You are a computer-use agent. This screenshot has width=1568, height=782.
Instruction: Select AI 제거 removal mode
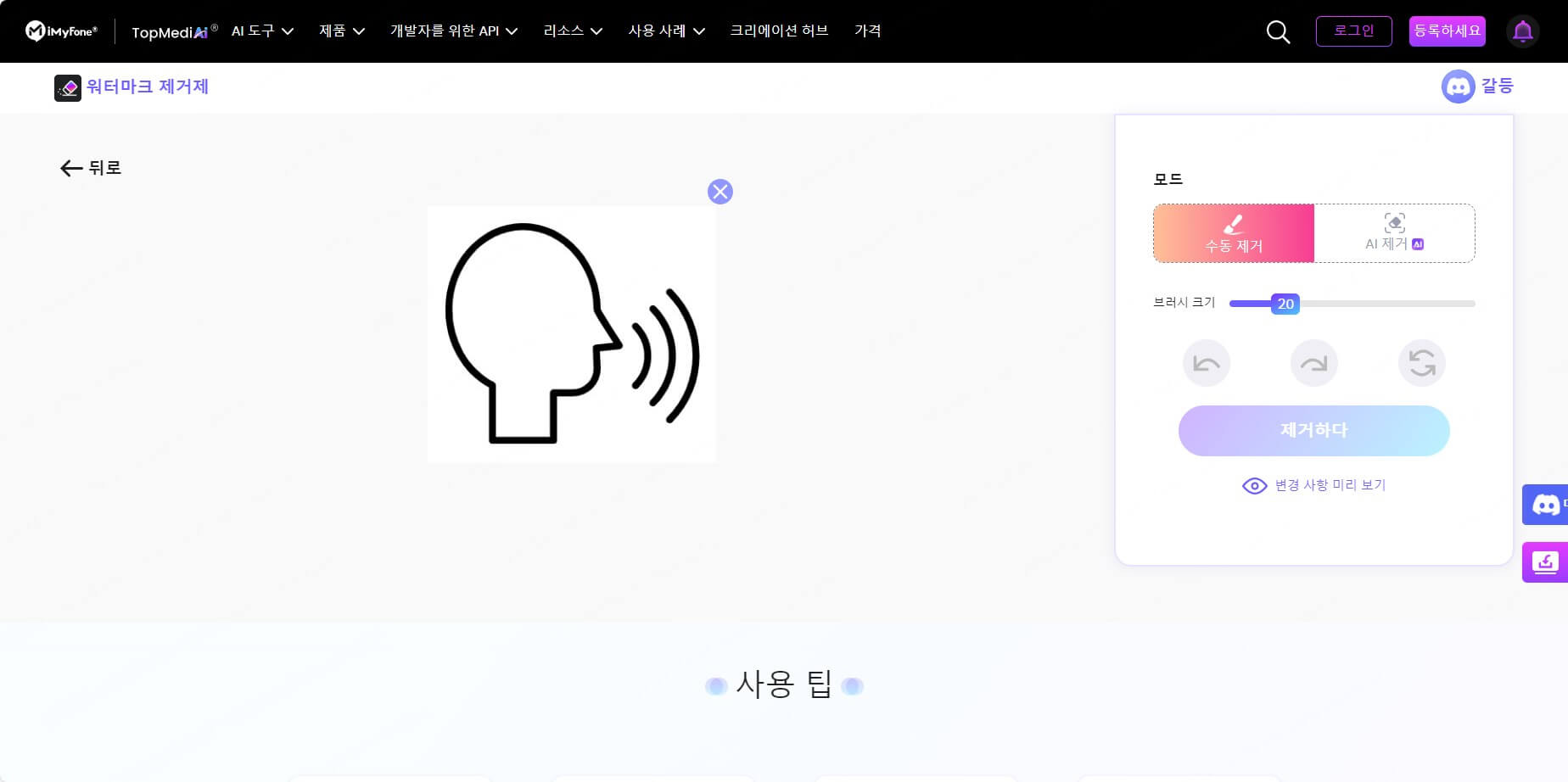pyautogui.click(x=1394, y=233)
